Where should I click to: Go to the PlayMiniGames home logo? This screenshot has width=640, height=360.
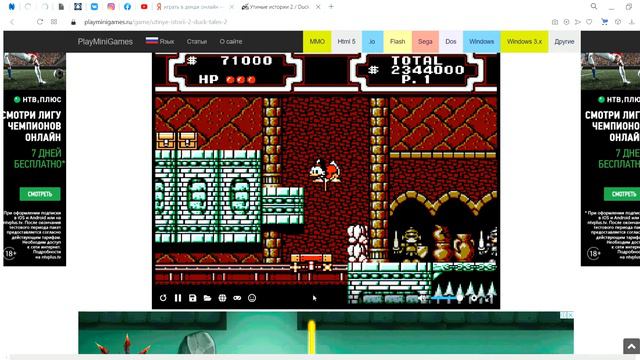[105, 42]
